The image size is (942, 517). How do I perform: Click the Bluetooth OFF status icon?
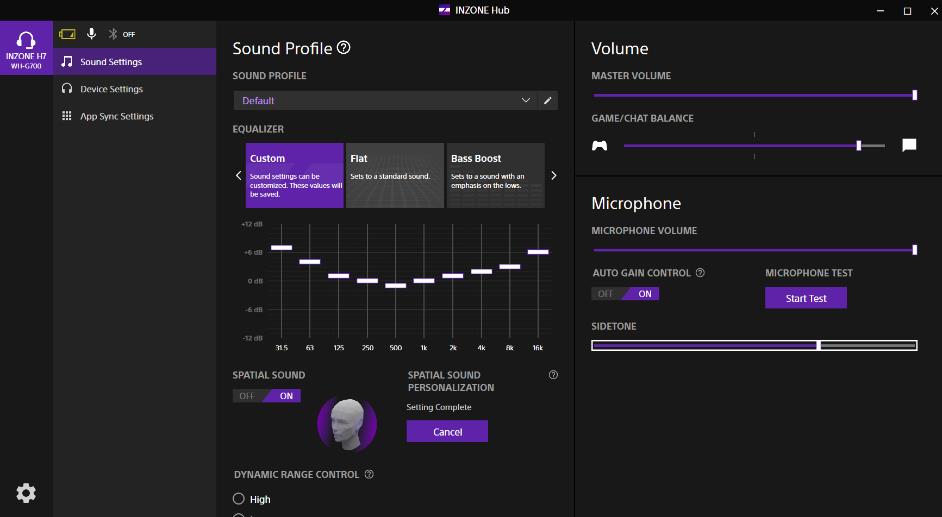click(121, 34)
